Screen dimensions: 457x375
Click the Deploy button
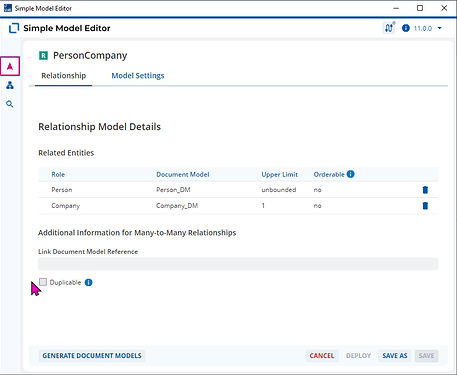click(x=358, y=356)
